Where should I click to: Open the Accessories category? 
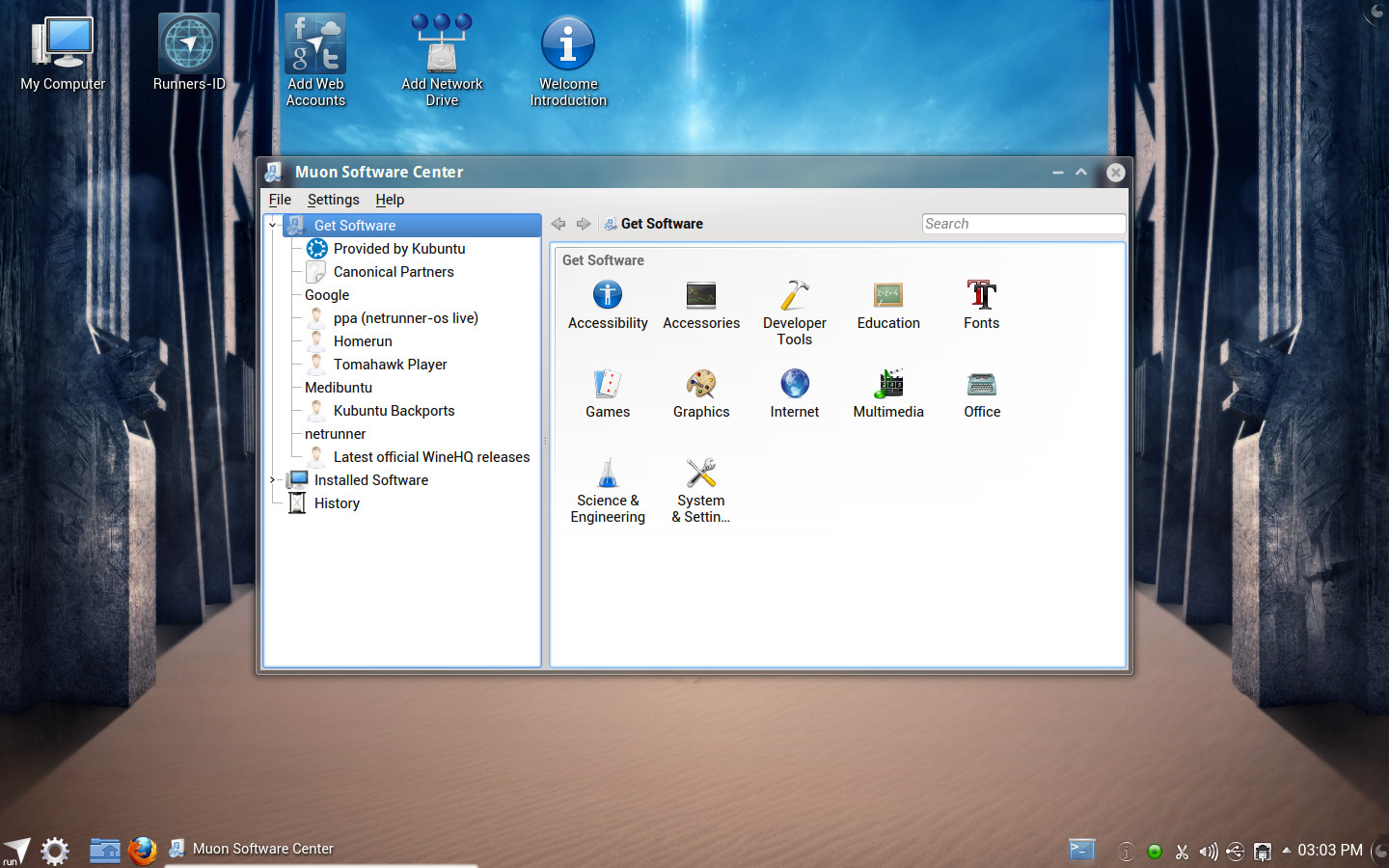(701, 305)
